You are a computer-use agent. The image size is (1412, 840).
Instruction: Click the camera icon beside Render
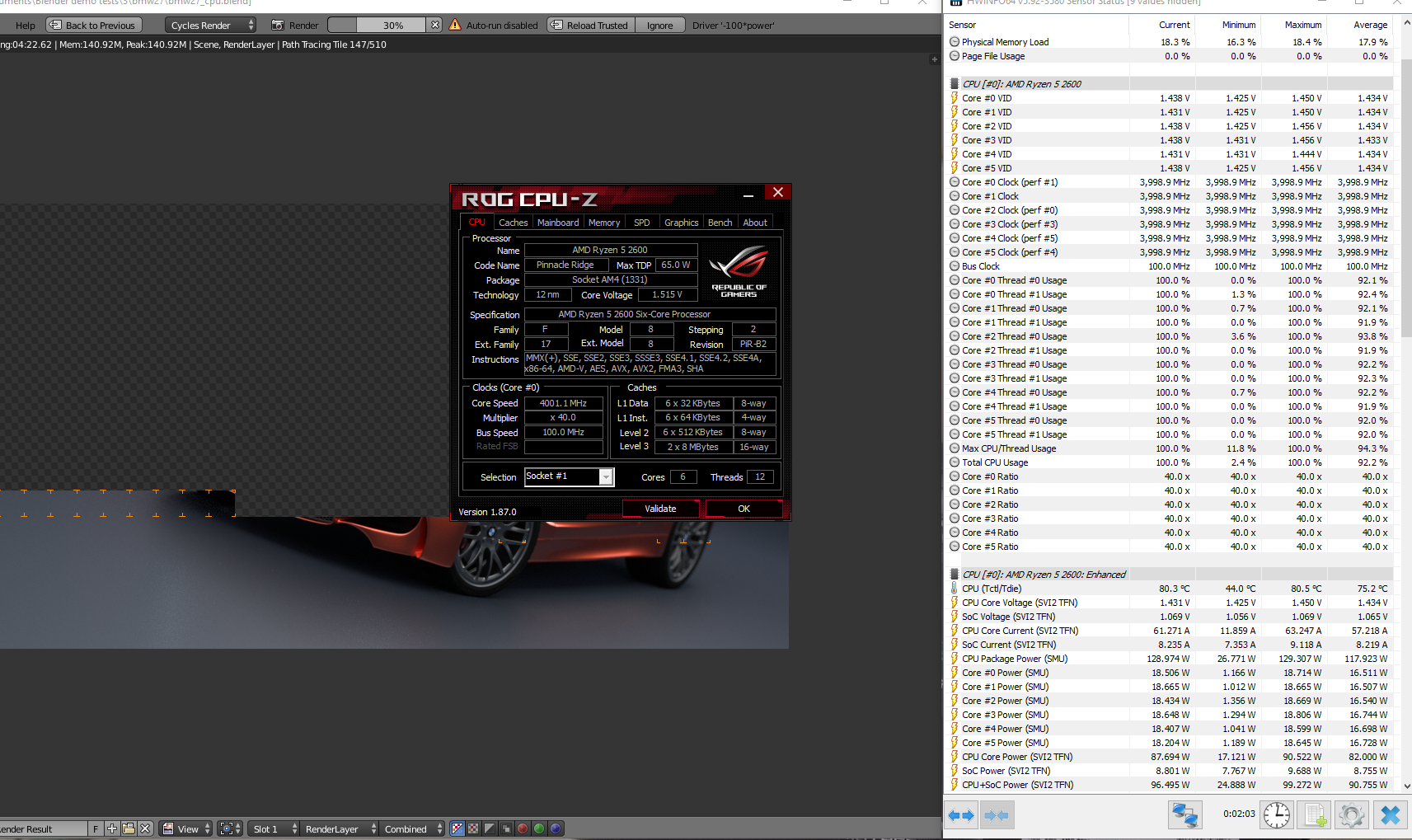point(278,25)
